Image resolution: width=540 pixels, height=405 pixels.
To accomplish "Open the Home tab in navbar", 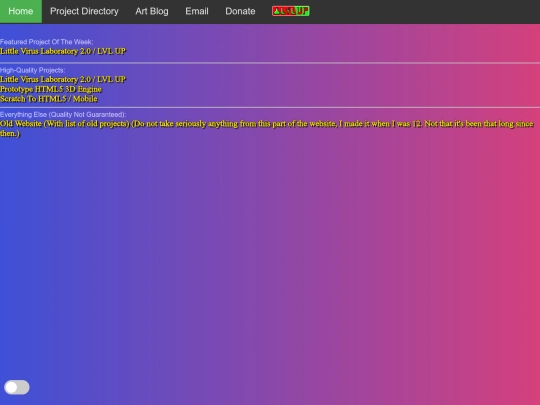I will 21,11.
